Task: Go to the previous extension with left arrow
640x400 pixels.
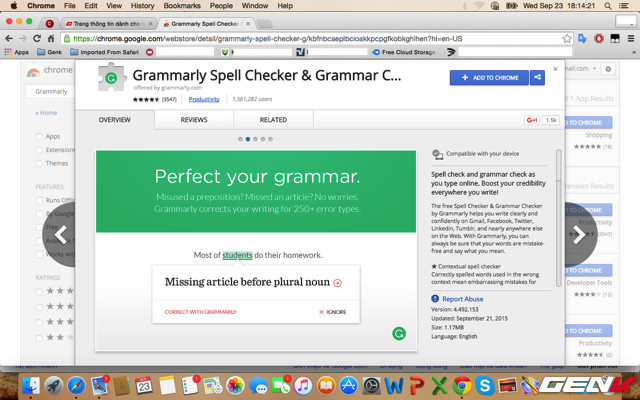Action: coord(60,234)
